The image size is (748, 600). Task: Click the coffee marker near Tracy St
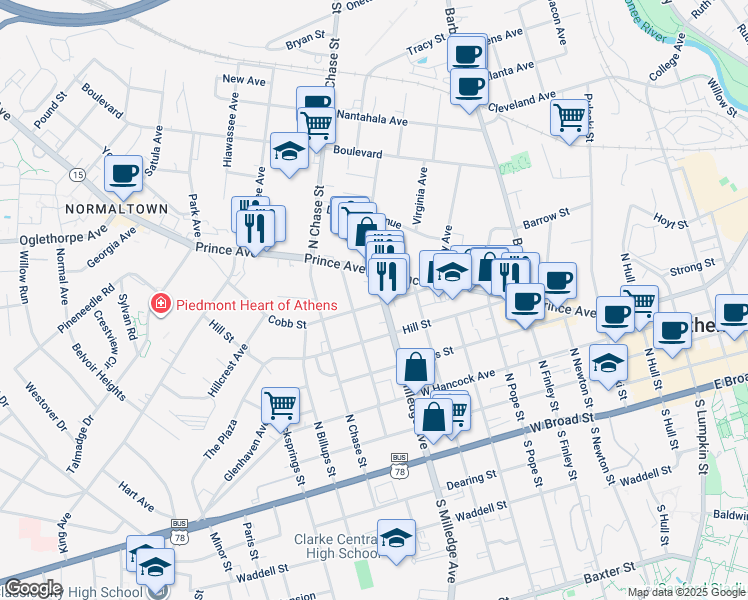[467, 52]
